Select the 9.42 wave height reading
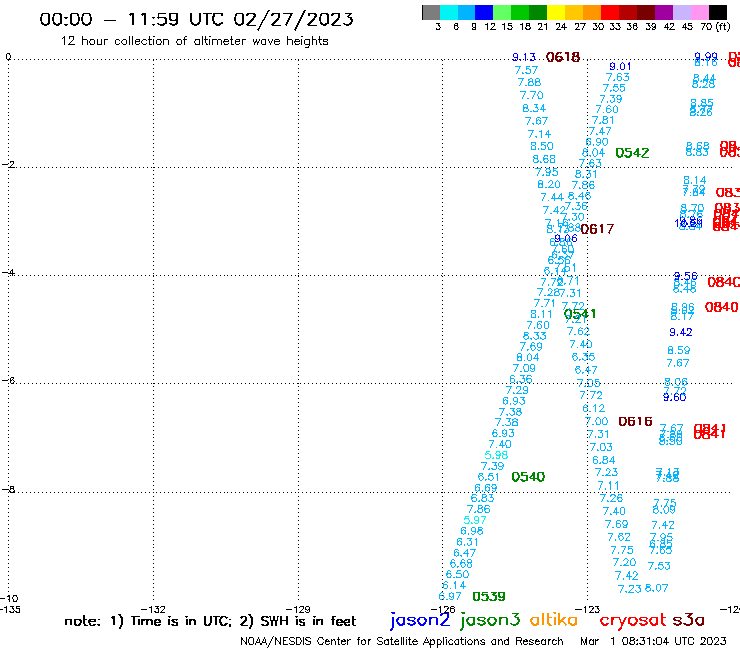This screenshot has height=650, width=740. (681, 332)
